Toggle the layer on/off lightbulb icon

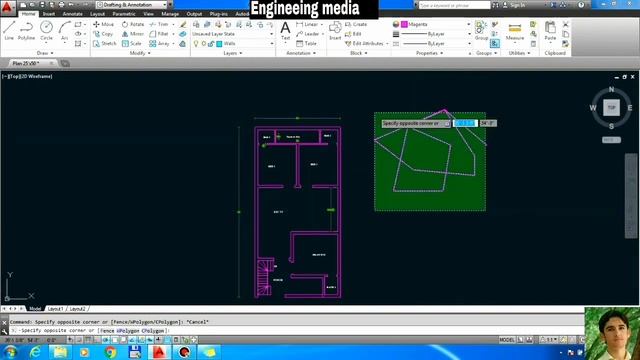[x=196, y=43]
